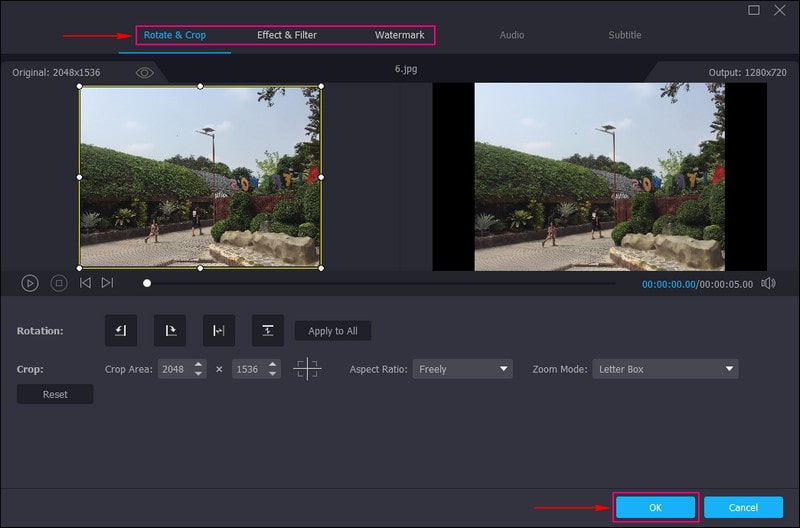Viewport: 800px width, 528px height.
Task: Open the Watermark tab
Action: coord(399,35)
